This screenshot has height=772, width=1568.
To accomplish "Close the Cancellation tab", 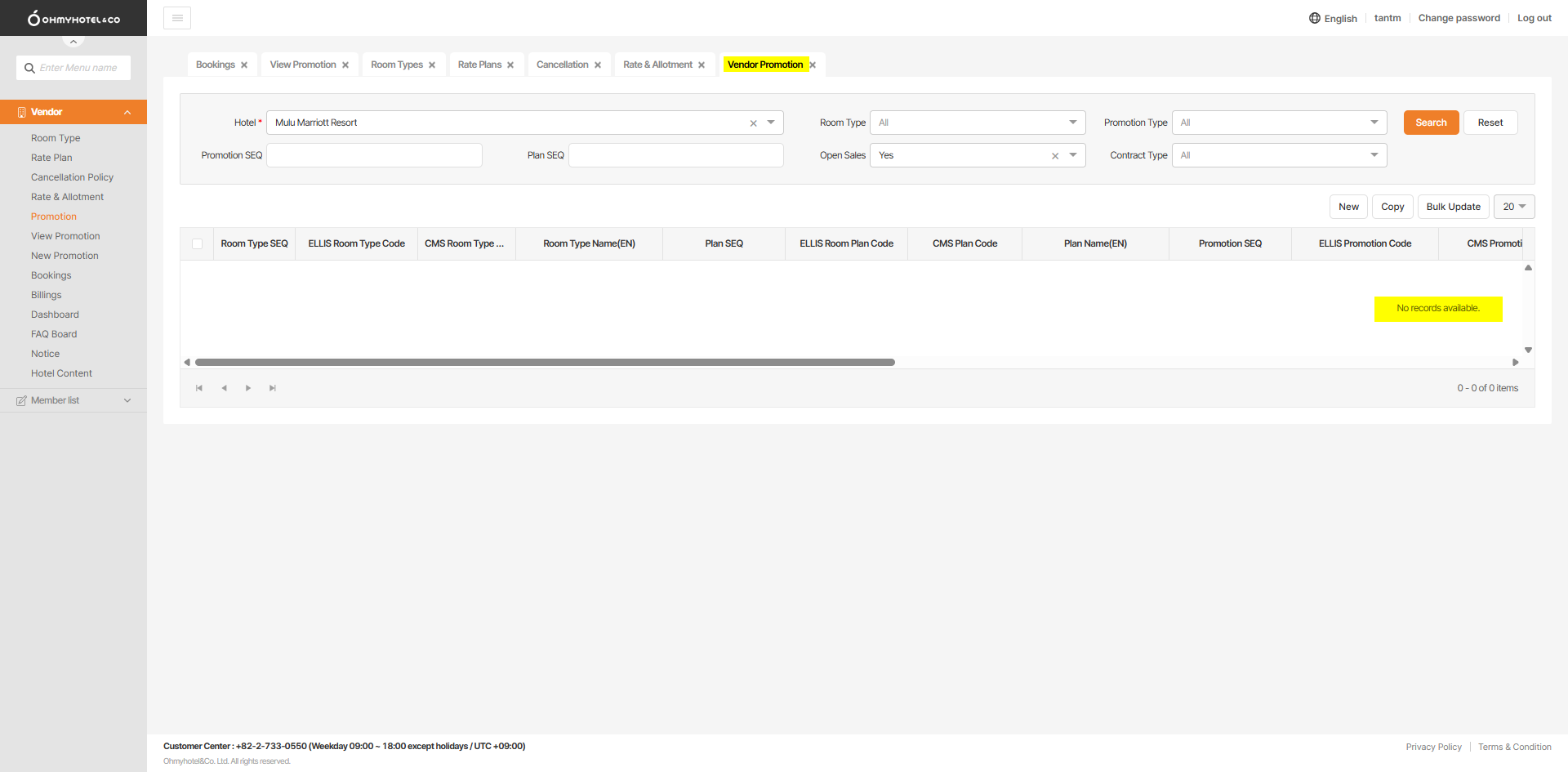I will tap(598, 65).
